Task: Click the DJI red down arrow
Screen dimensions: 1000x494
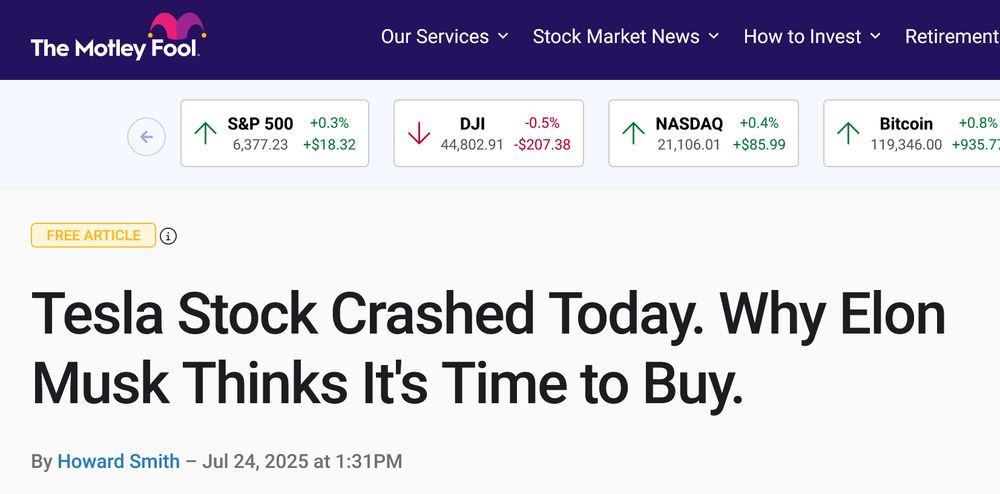Action: point(418,133)
